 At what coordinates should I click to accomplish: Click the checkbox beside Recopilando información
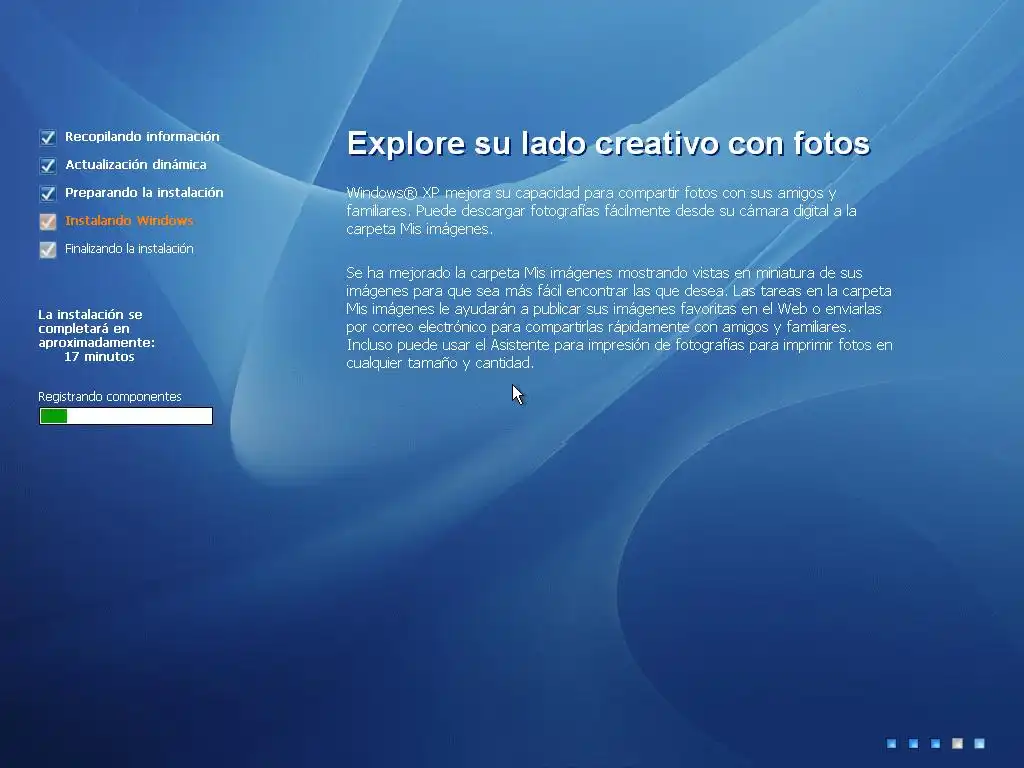48,137
